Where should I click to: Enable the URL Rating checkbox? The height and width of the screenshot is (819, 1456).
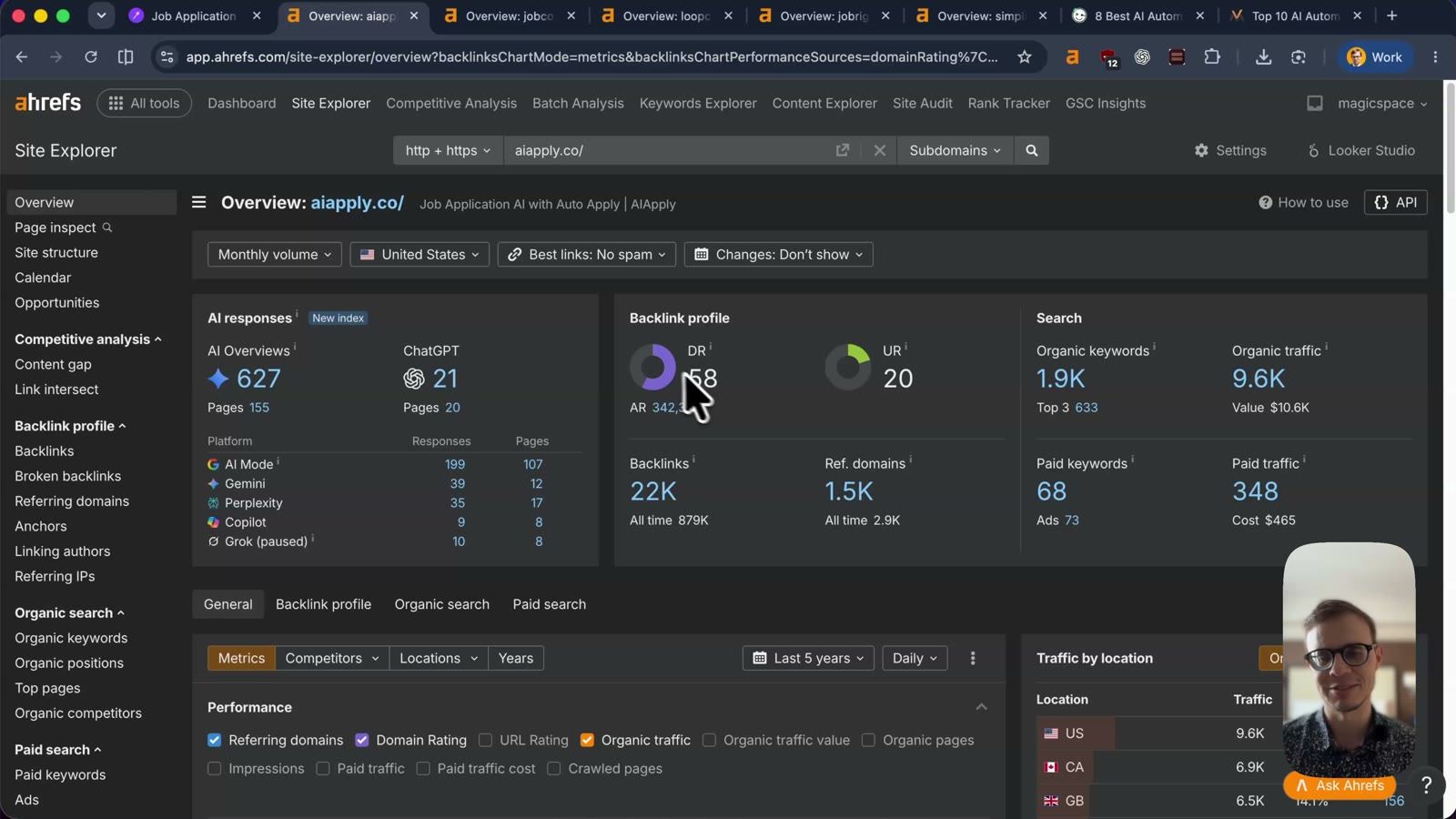(x=485, y=740)
